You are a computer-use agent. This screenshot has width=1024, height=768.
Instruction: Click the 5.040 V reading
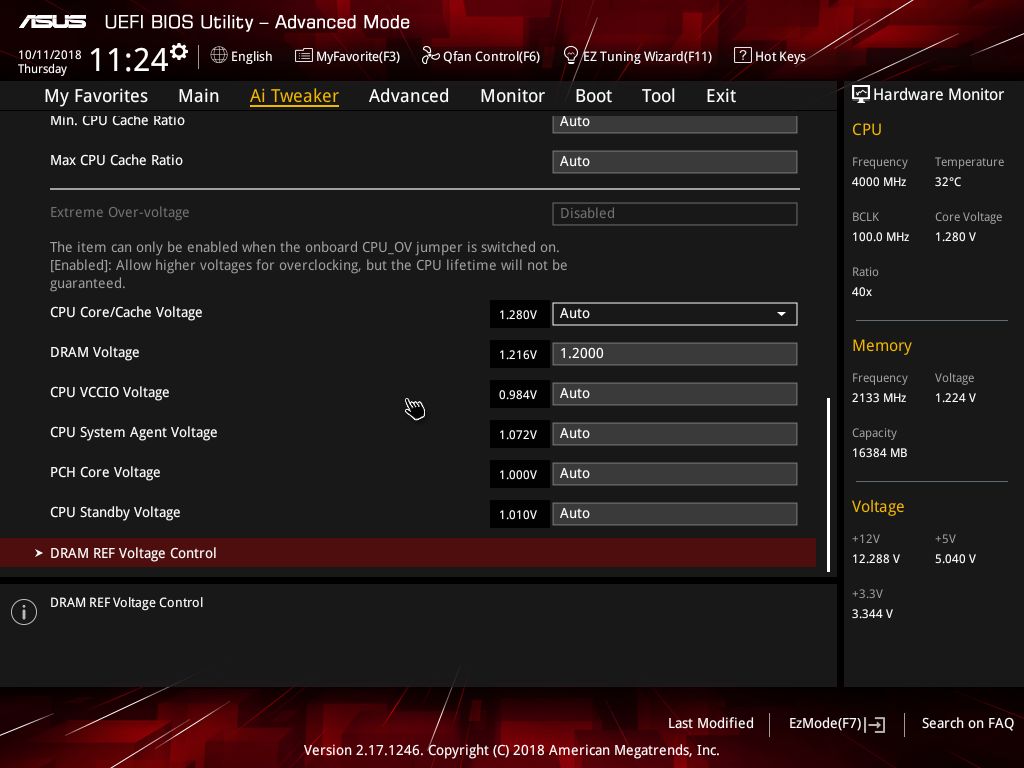click(x=955, y=559)
